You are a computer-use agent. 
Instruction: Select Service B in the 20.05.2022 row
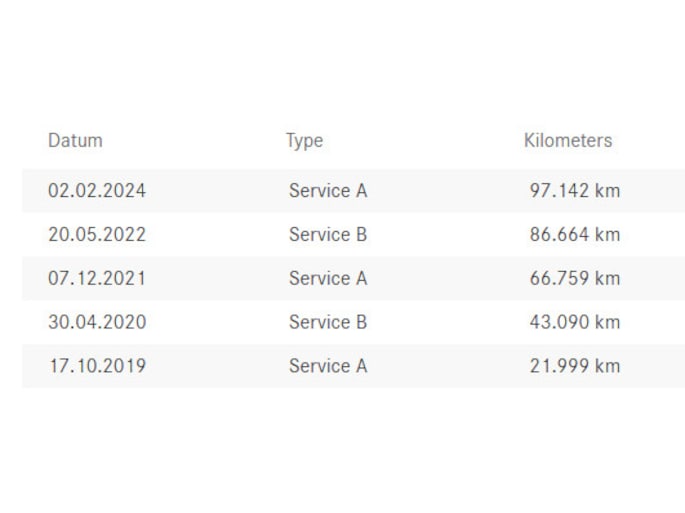coord(328,235)
